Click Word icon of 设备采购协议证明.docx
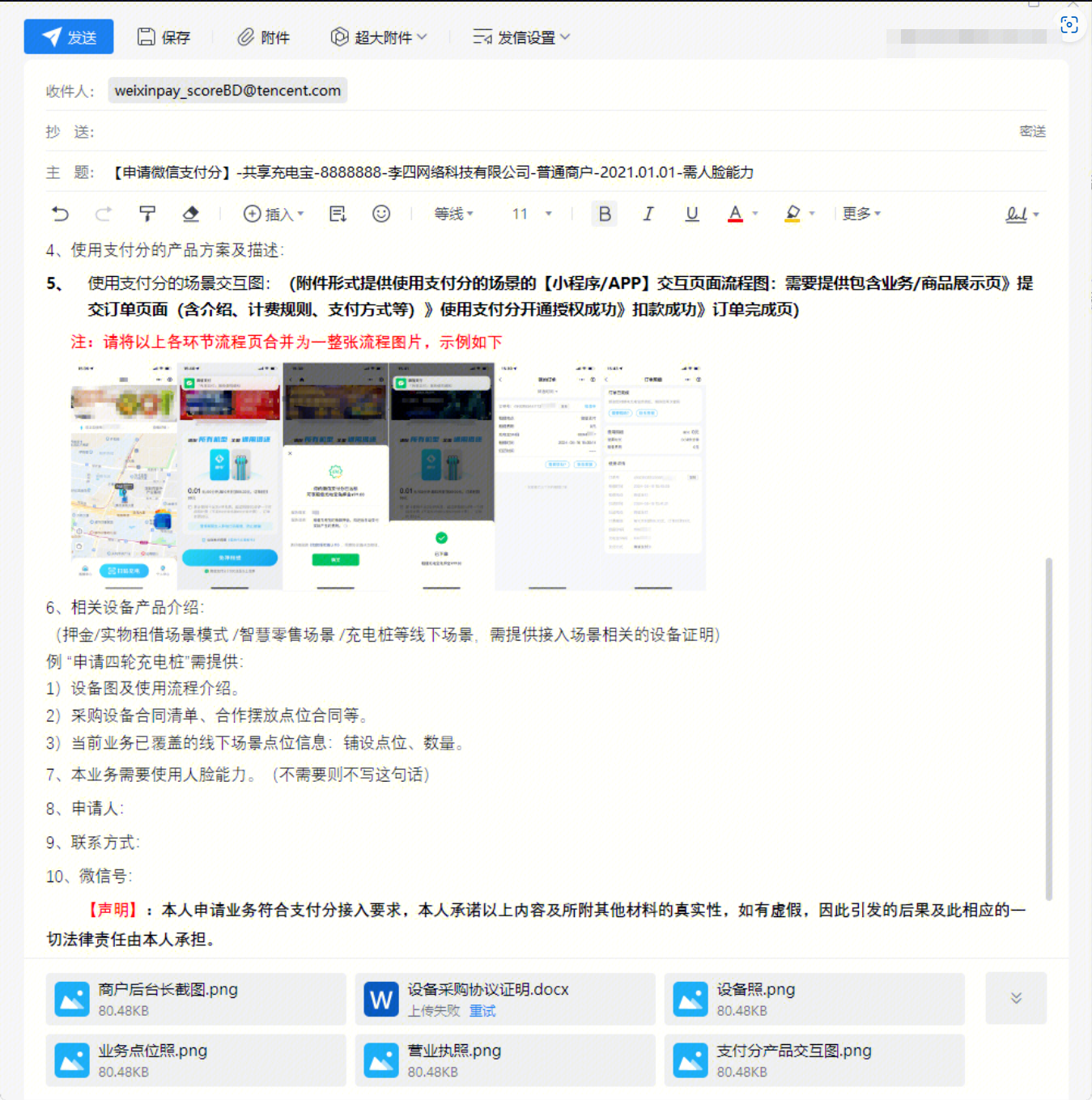1092x1100 pixels. [x=381, y=999]
